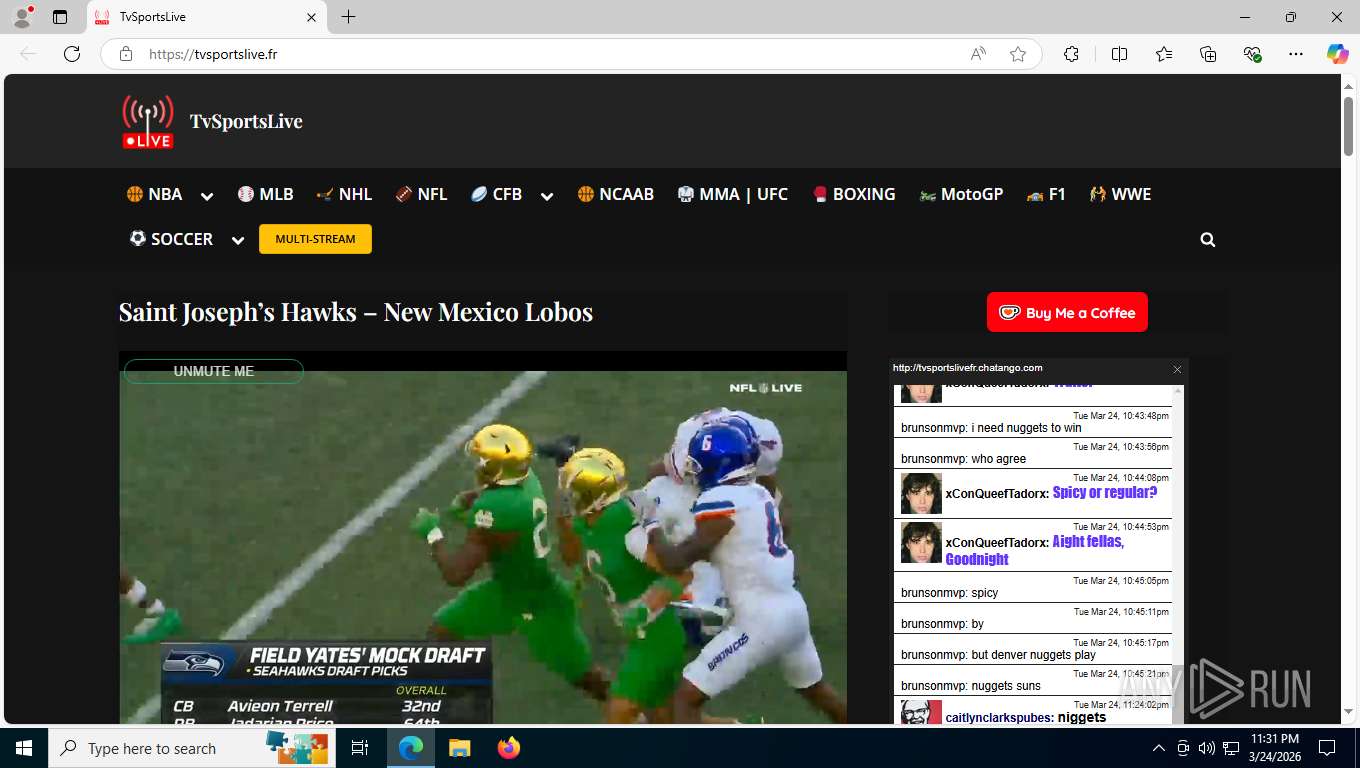Show hidden system tray icons
Screen dimensions: 1360x768
tap(1159, 748)
